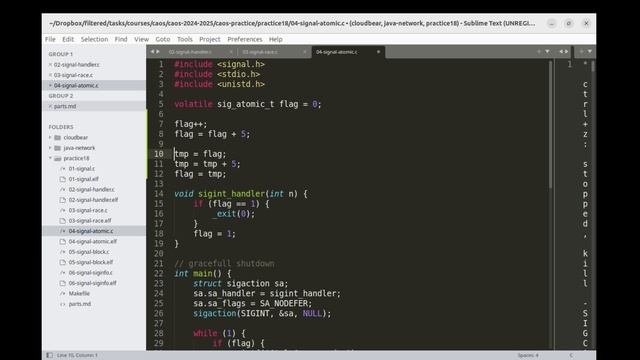This screenshot has width=640, height=360.
Task: Select parts.md under Group 2
Action: point(65,106)
